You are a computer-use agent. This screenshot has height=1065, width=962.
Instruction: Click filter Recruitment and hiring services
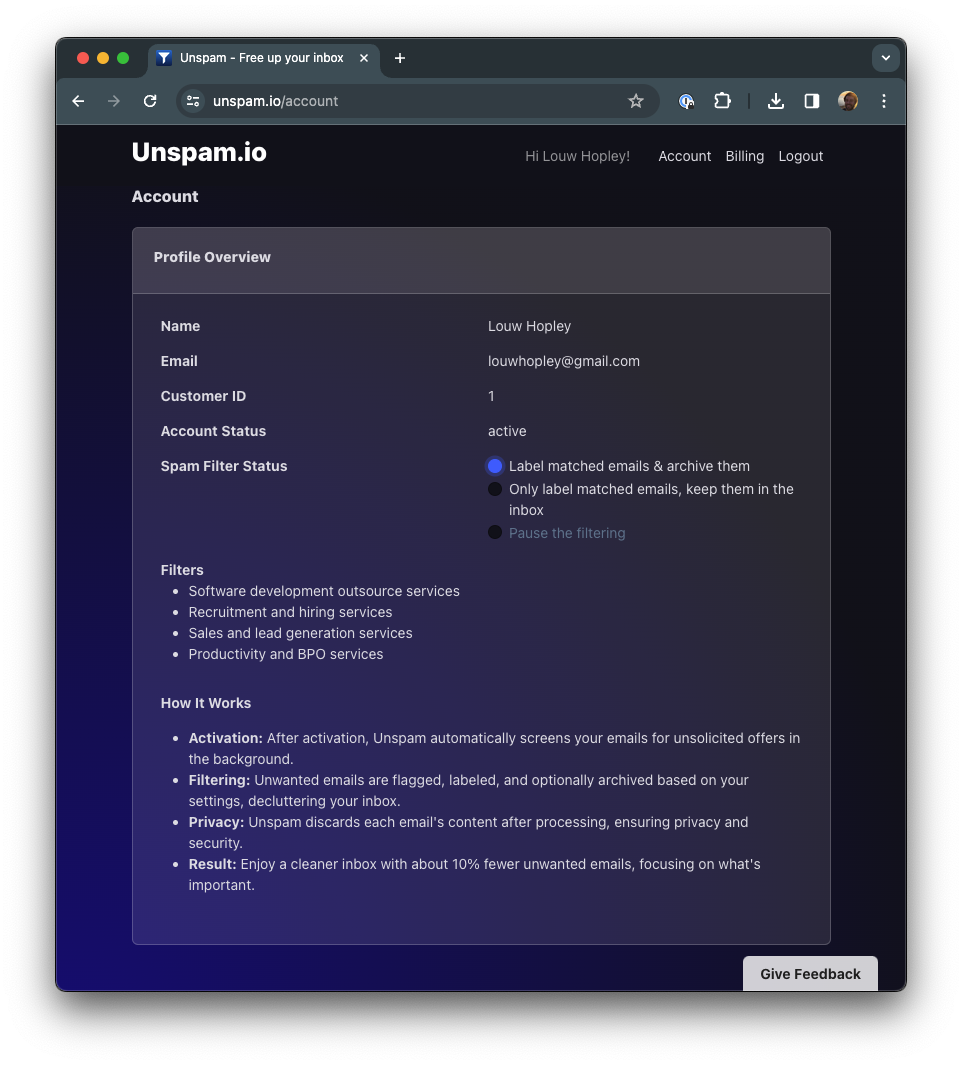point(290,612)
